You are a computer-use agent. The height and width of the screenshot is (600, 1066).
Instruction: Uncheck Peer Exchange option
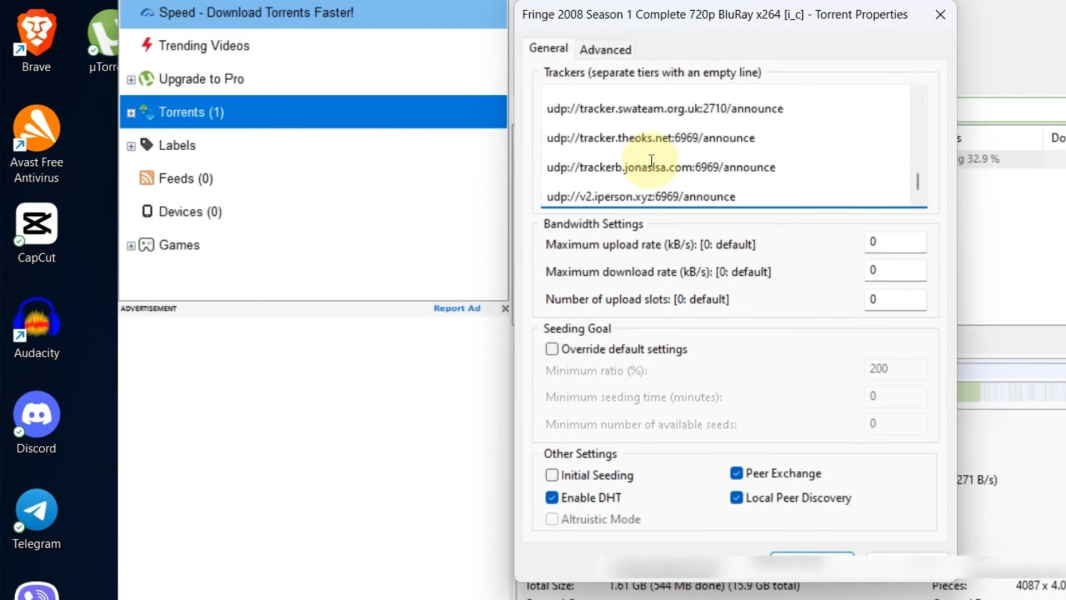[736, 473]
